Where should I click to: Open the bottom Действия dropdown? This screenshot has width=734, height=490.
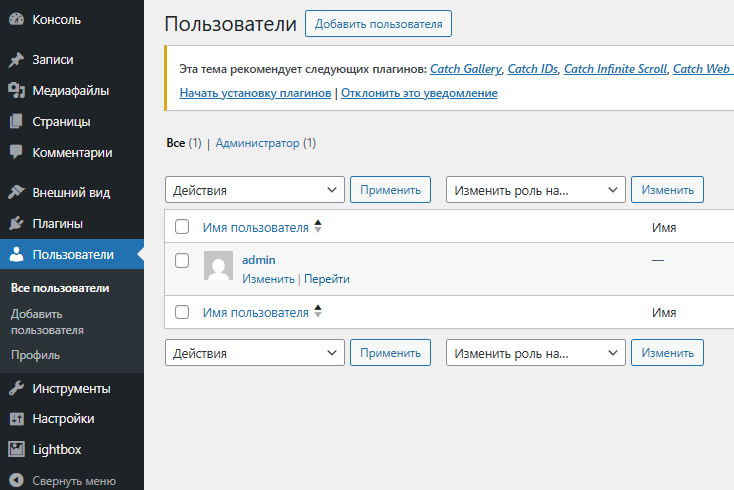point(254,353)
